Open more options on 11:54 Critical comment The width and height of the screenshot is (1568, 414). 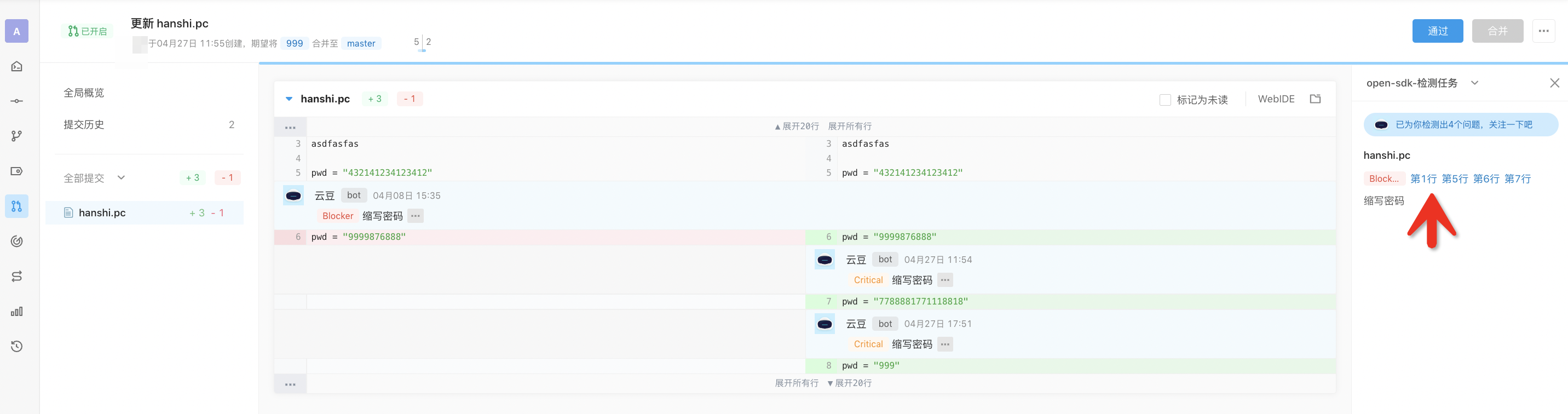coord(945,280)
